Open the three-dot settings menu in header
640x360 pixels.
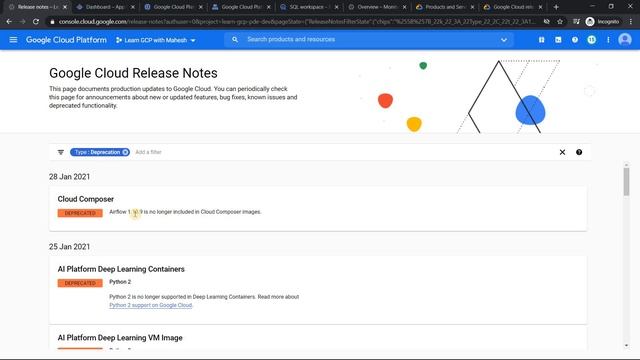608,40
